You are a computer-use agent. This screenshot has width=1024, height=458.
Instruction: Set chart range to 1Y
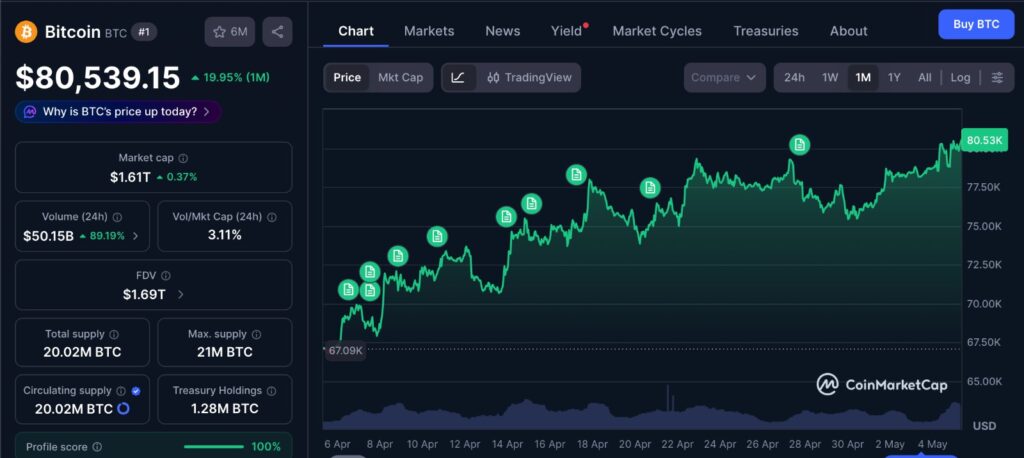[x=894, y=77]
